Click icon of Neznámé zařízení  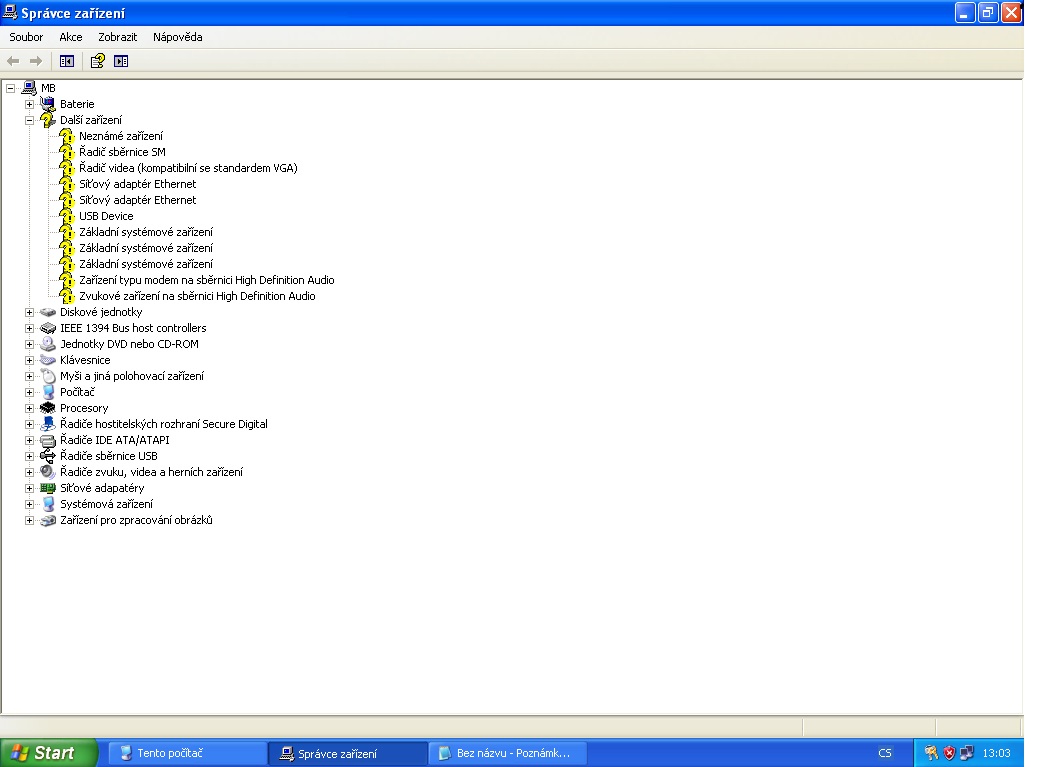(67, 136)
